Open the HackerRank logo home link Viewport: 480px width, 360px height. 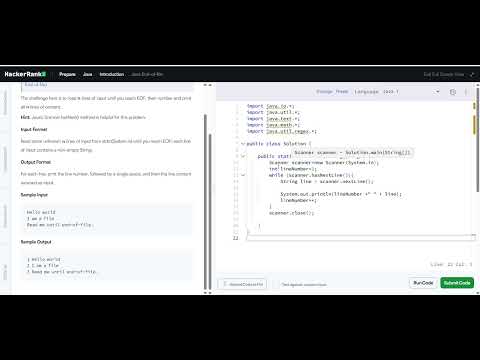pos(25,74)
